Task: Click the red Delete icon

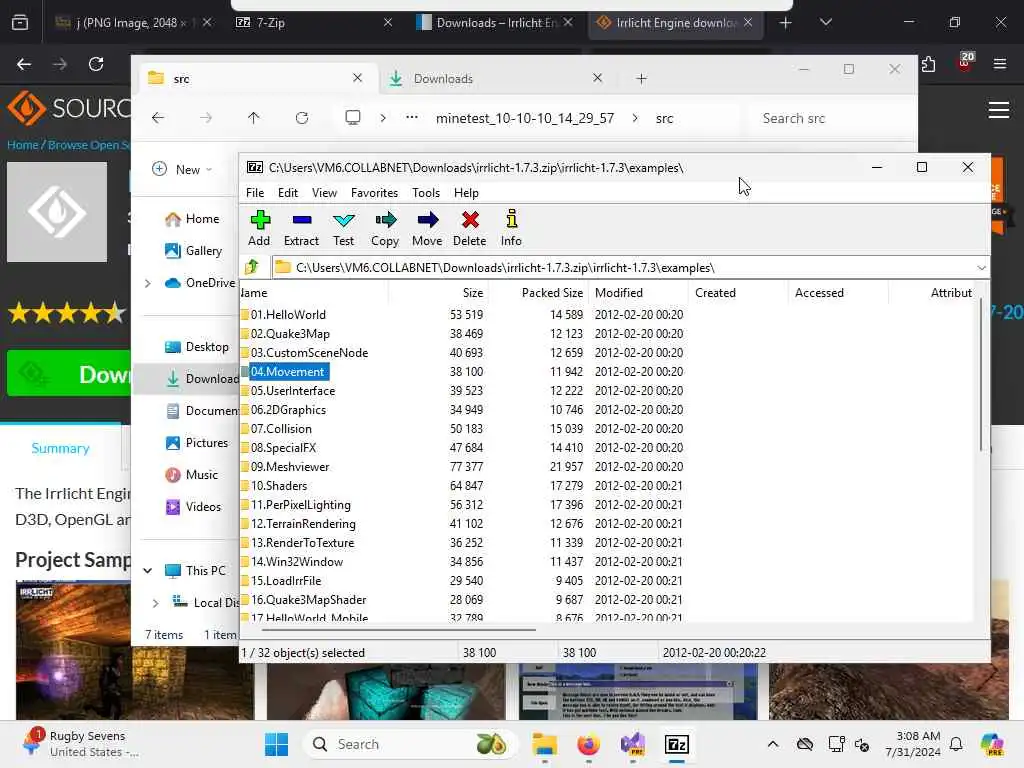Action: 470,228
